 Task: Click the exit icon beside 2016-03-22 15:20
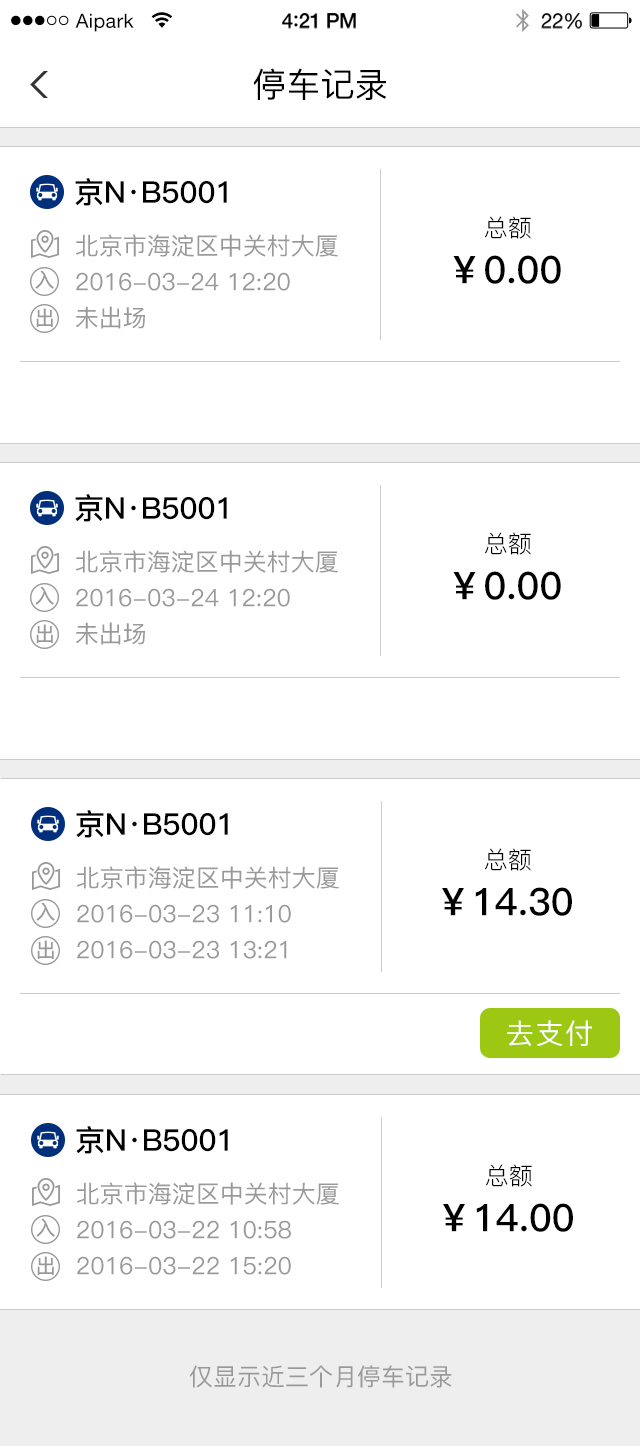[x=44, y=1266]
